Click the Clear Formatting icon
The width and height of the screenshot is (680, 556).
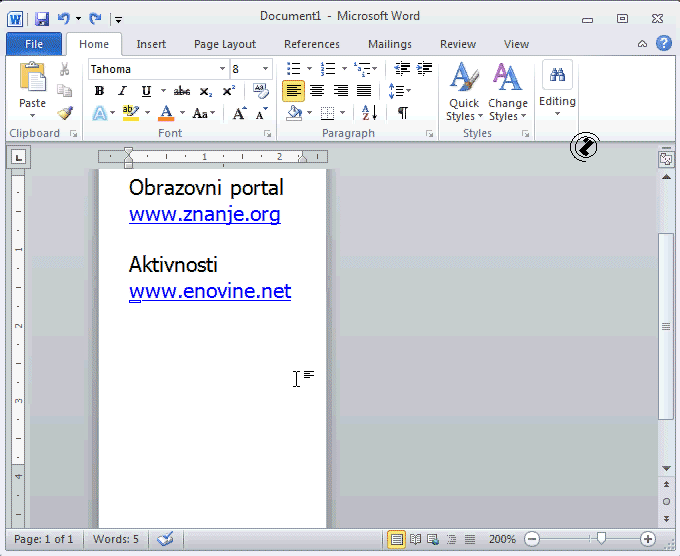tap(261, 91)
